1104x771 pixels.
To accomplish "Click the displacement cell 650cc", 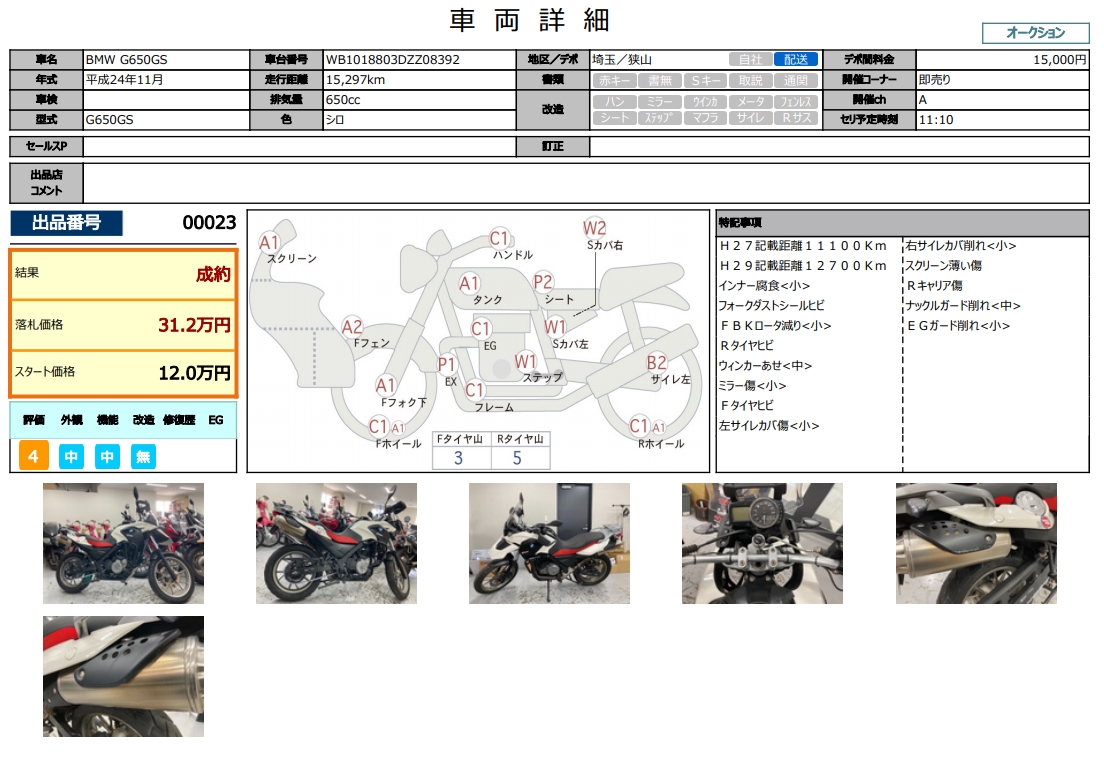I will click(x=419, y=100).
